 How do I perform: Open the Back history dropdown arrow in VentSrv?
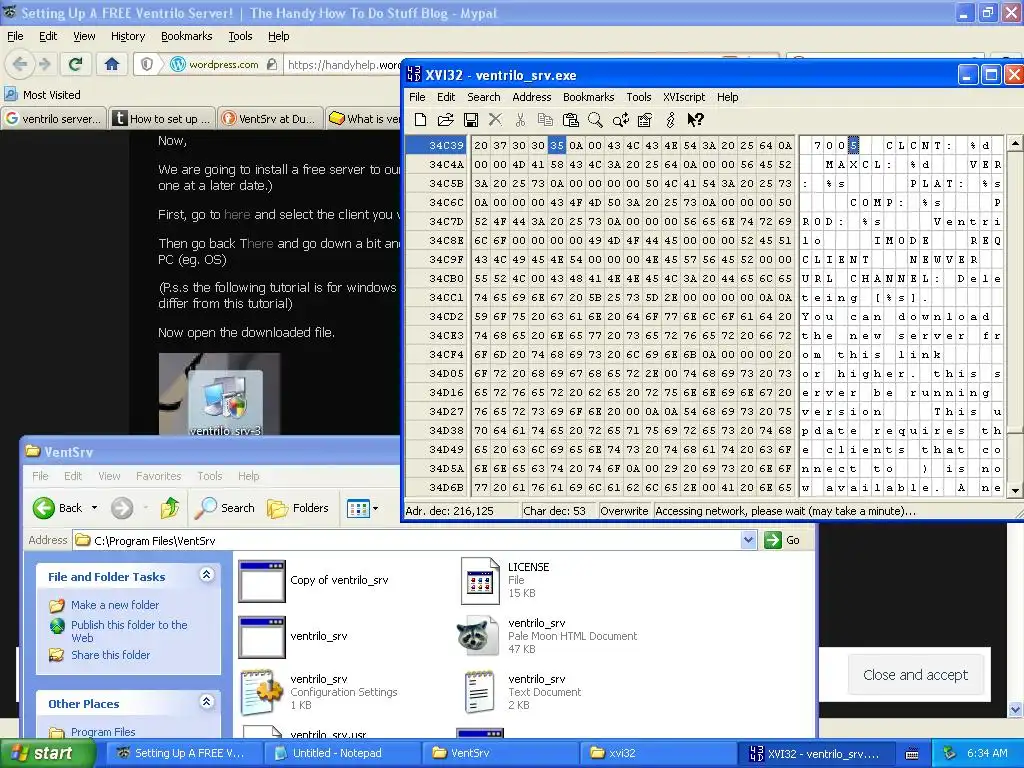[x=94, y=507]
